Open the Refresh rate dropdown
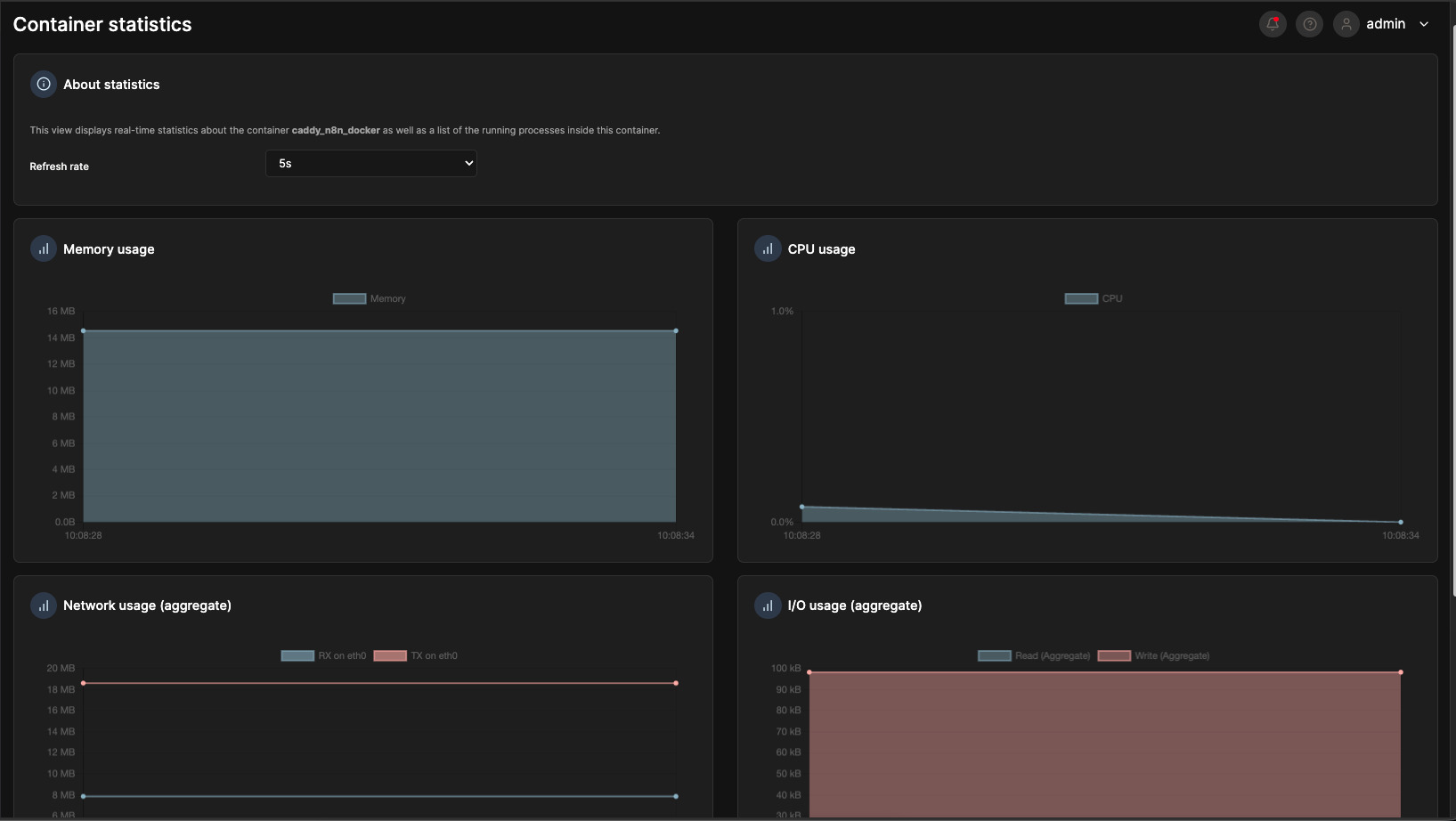This screenshot has height=821, width=1456. click(x=370, y=164)
